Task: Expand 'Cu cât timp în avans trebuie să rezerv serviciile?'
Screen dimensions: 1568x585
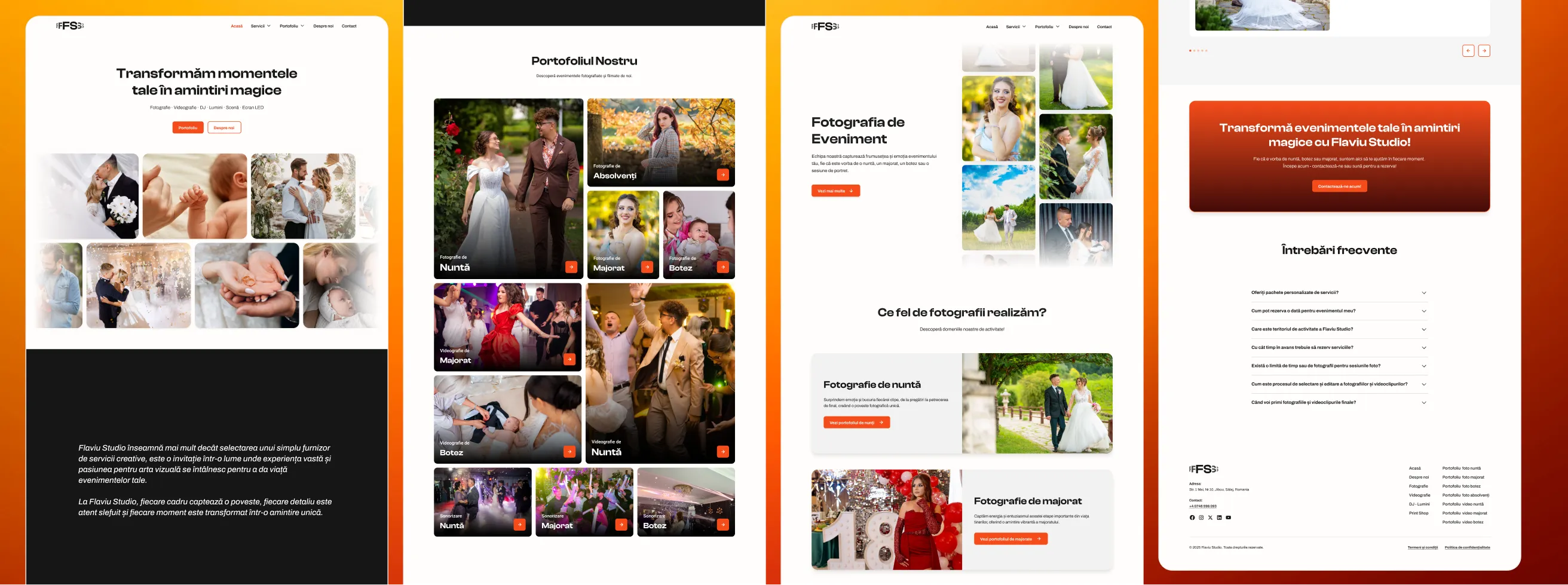Action: [1339, 348]
